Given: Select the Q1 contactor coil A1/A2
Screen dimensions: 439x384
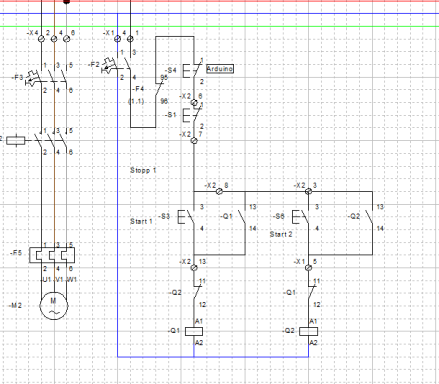Looking at the screenshot, I should [x=194, y=331].
